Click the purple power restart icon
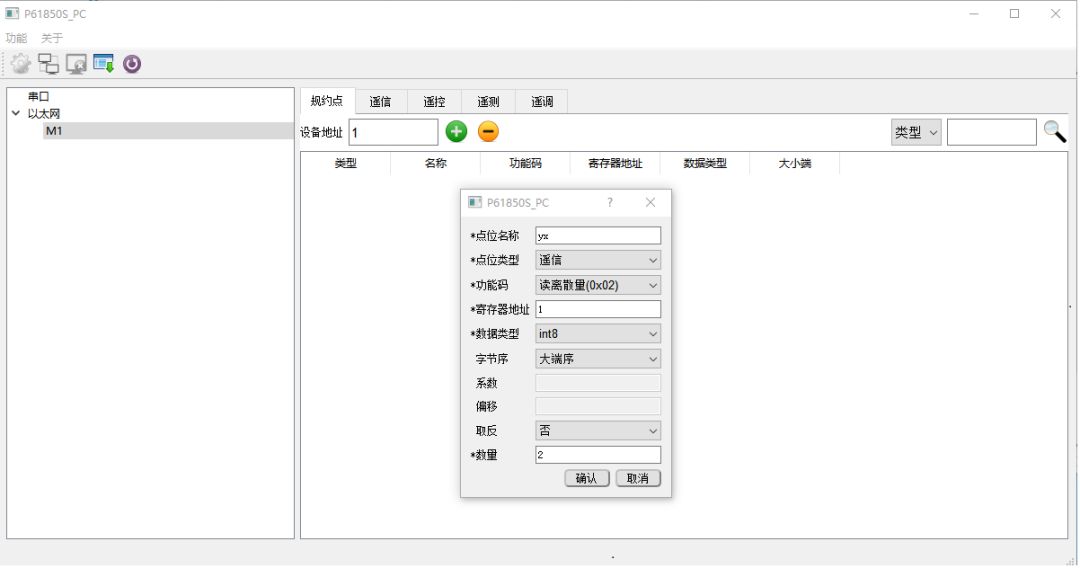 pos(132,63)
